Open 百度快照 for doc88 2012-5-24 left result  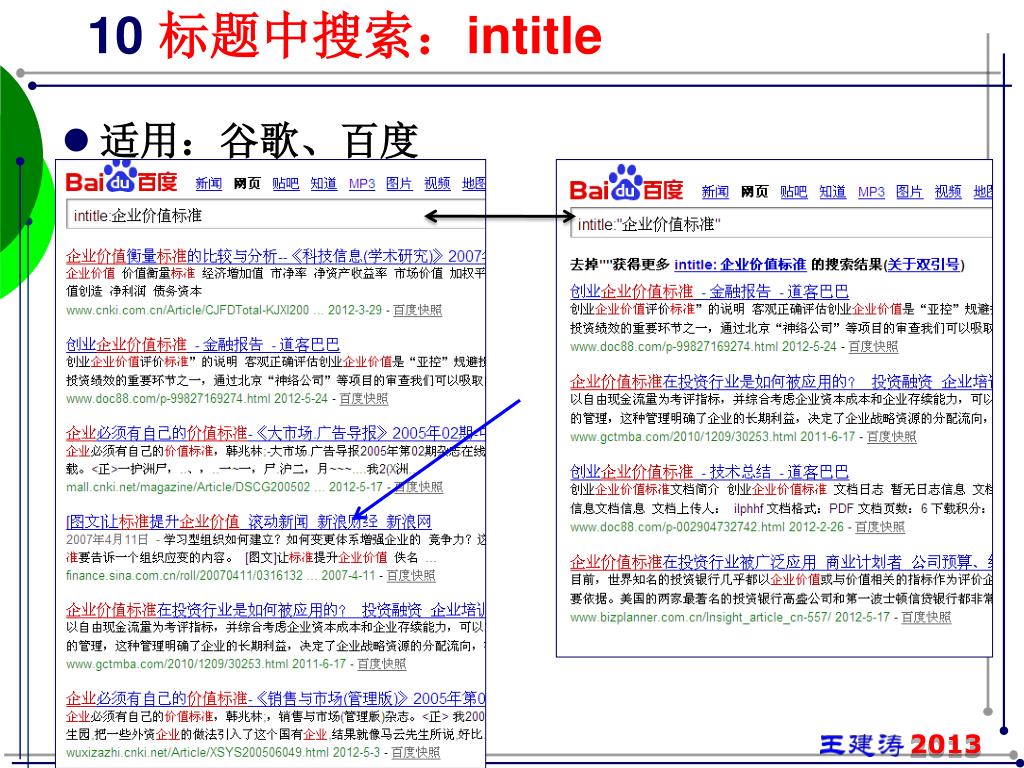point(364,398)
